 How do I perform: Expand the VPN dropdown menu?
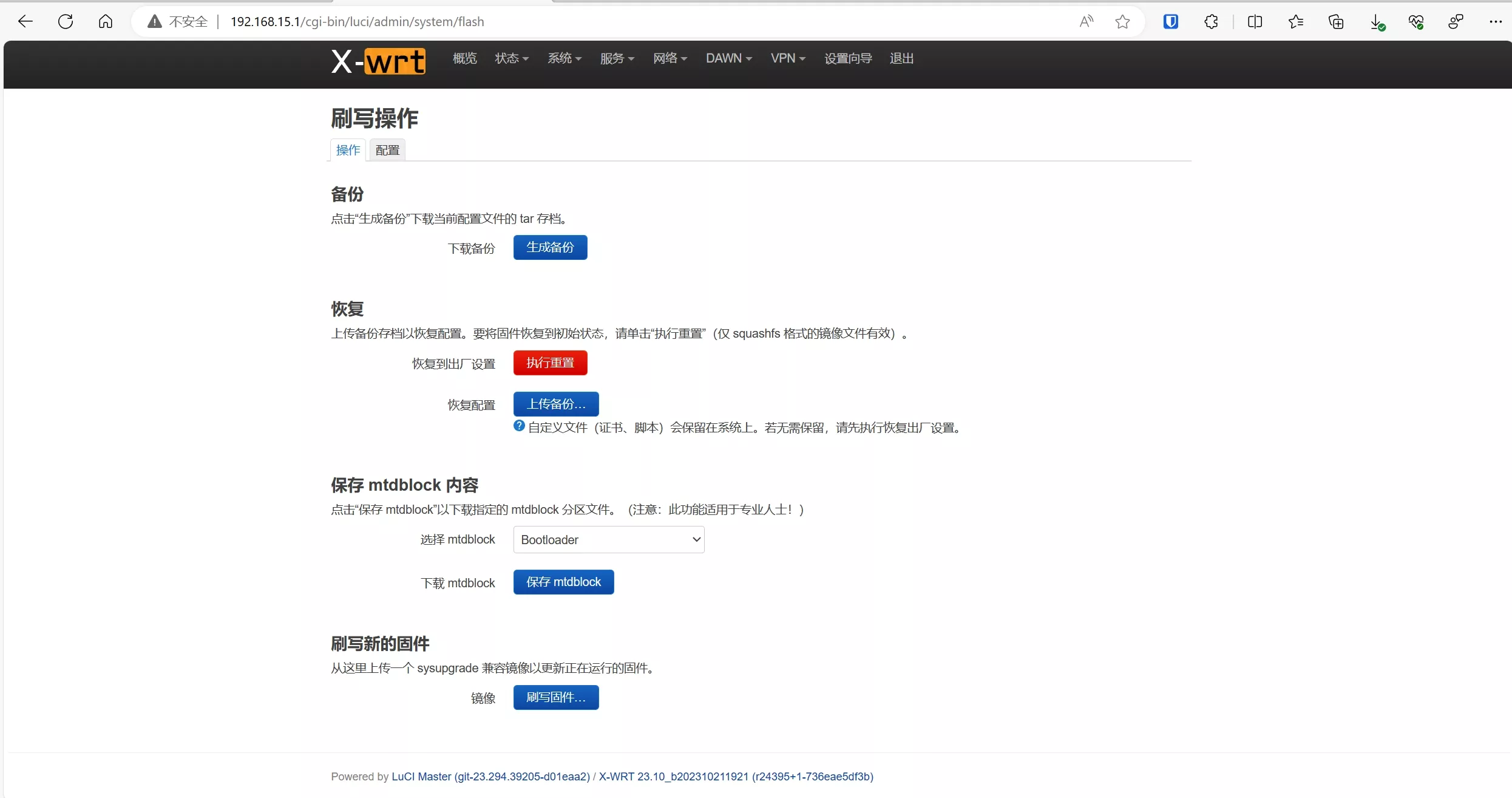787,58
